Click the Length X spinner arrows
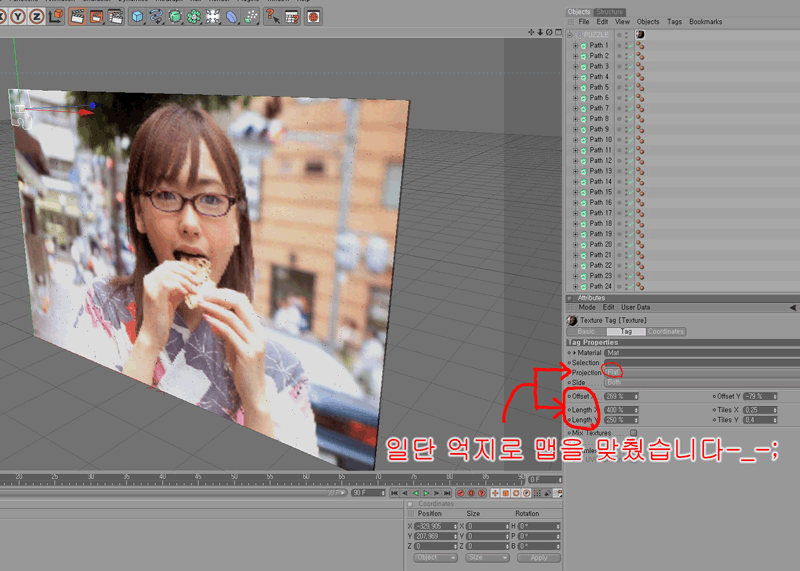The width and height of the screenshot is (800, 571). coord(636,410)
